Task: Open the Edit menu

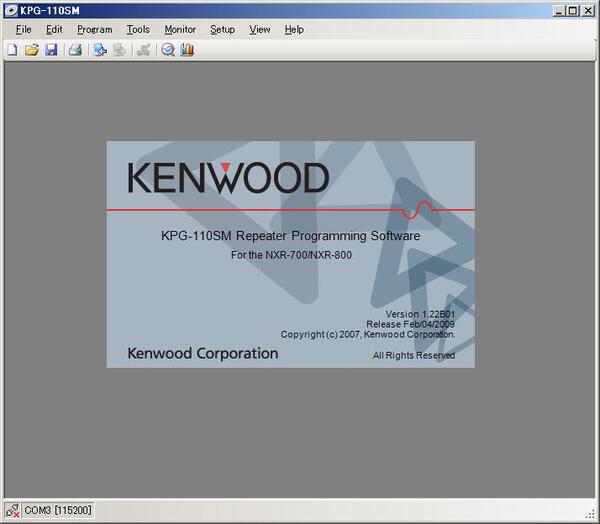Action: point(54,29)
